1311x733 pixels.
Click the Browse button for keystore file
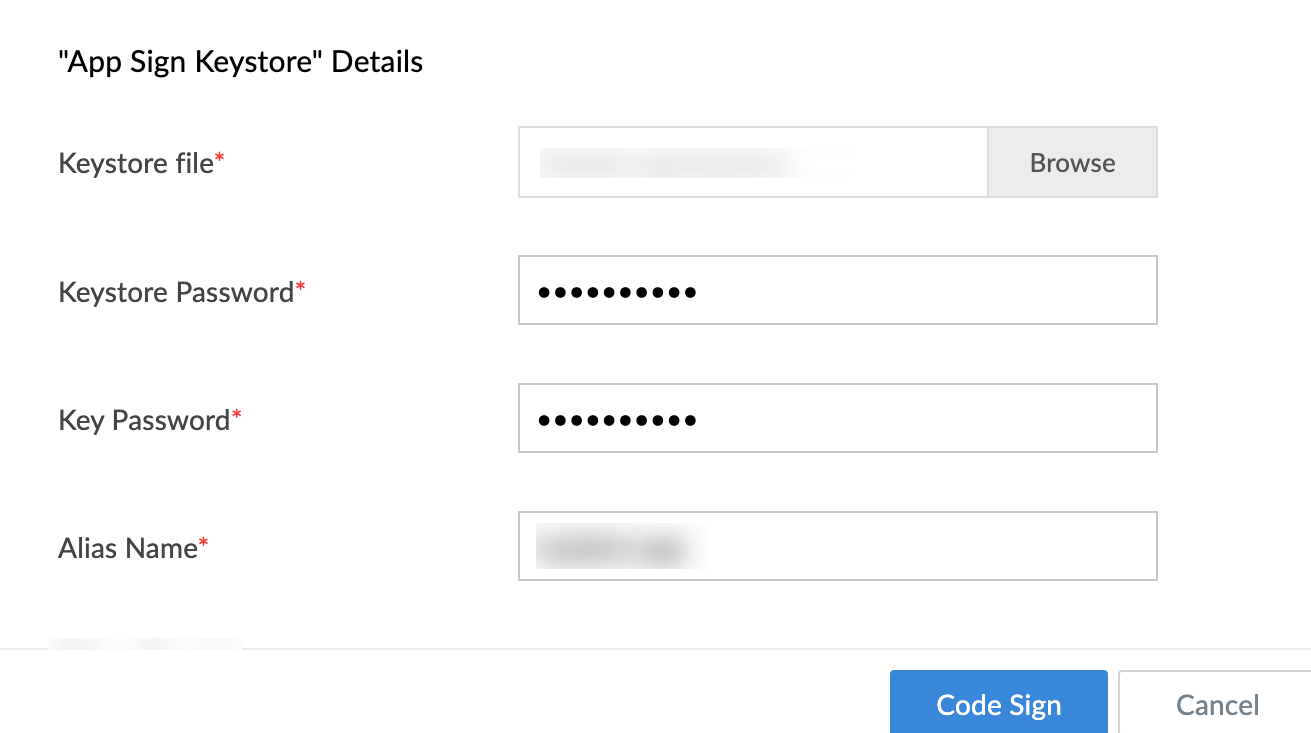tap(1071, 162)
